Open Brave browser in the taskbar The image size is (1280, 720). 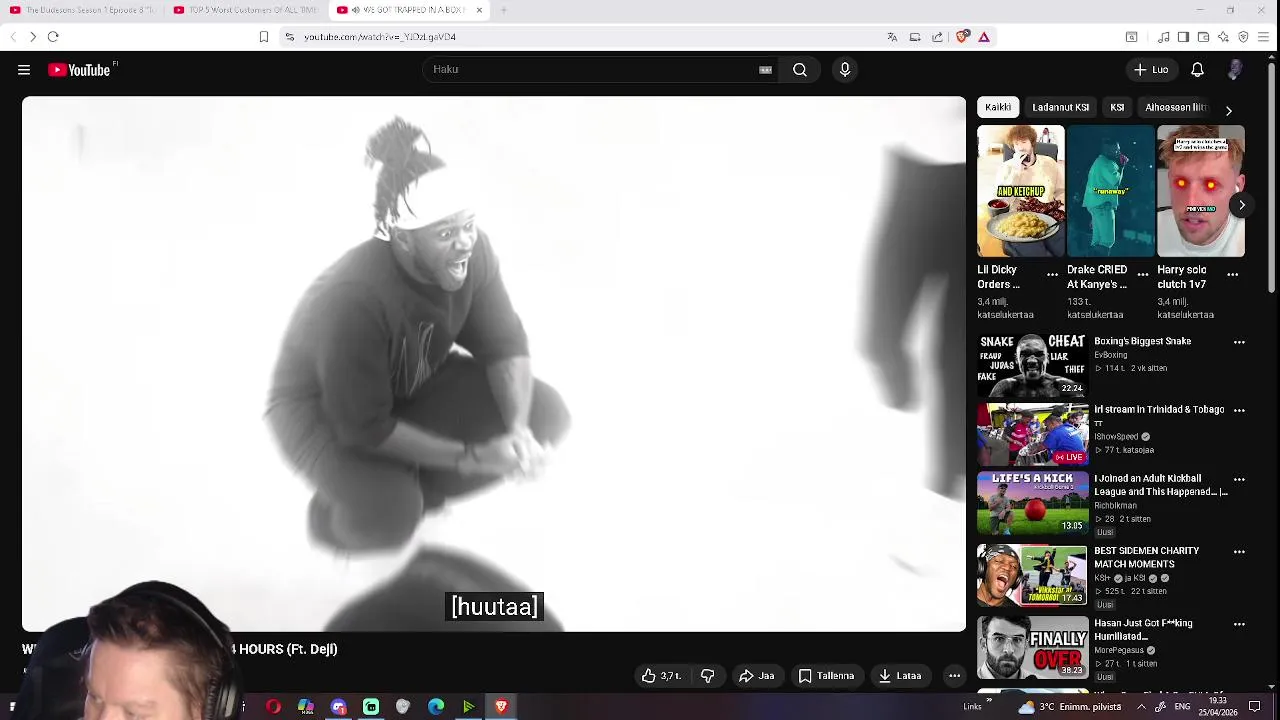tap(501, 707)
